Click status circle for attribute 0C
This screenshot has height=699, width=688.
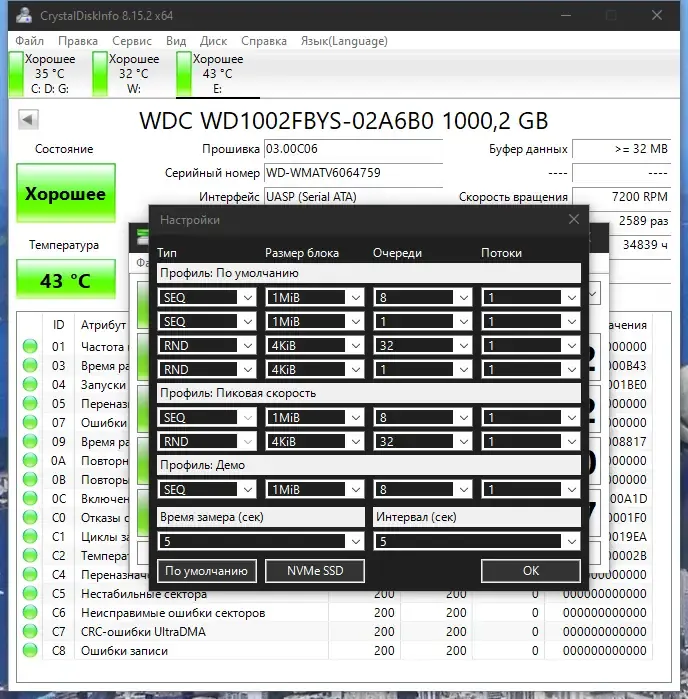click(x=30, y=498)
